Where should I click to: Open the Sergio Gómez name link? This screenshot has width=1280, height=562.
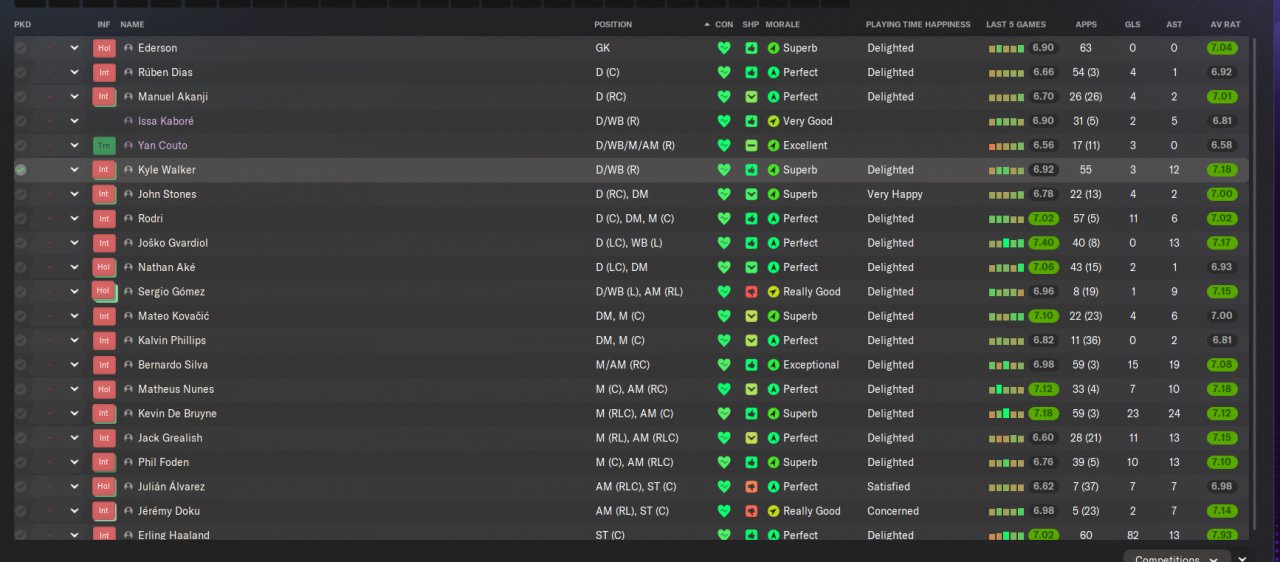(171, 292)
